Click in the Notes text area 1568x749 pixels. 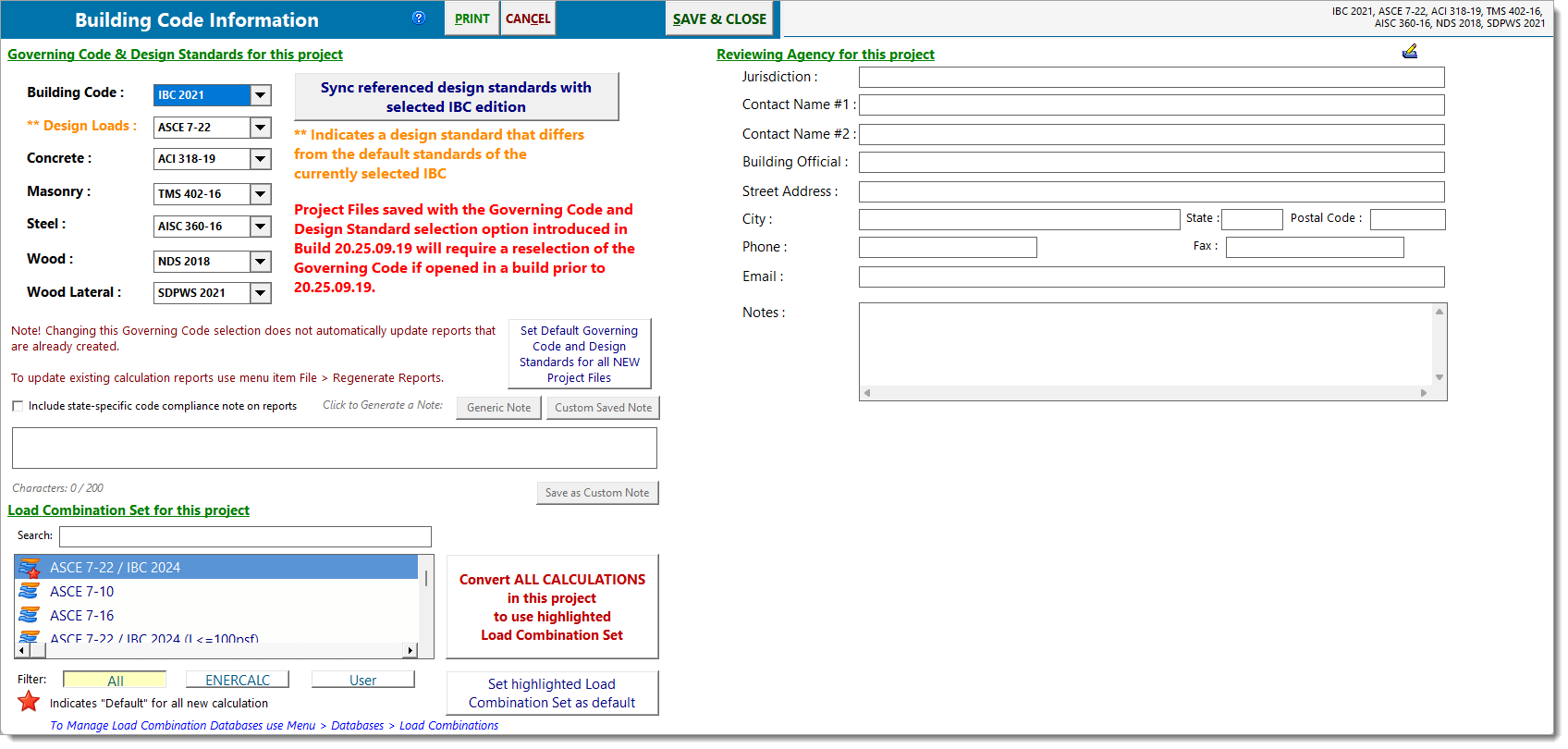[1145, 344]
